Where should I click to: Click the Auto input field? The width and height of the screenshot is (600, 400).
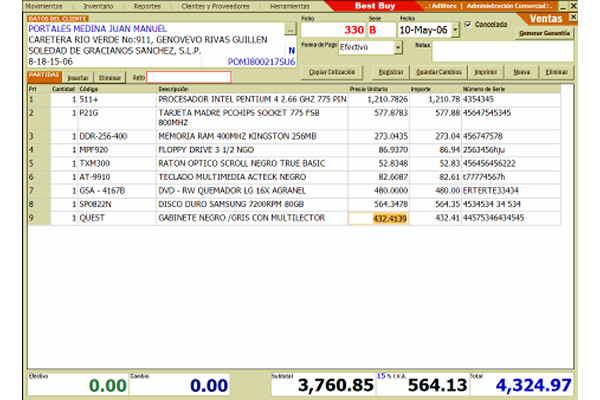pos(188,77)
